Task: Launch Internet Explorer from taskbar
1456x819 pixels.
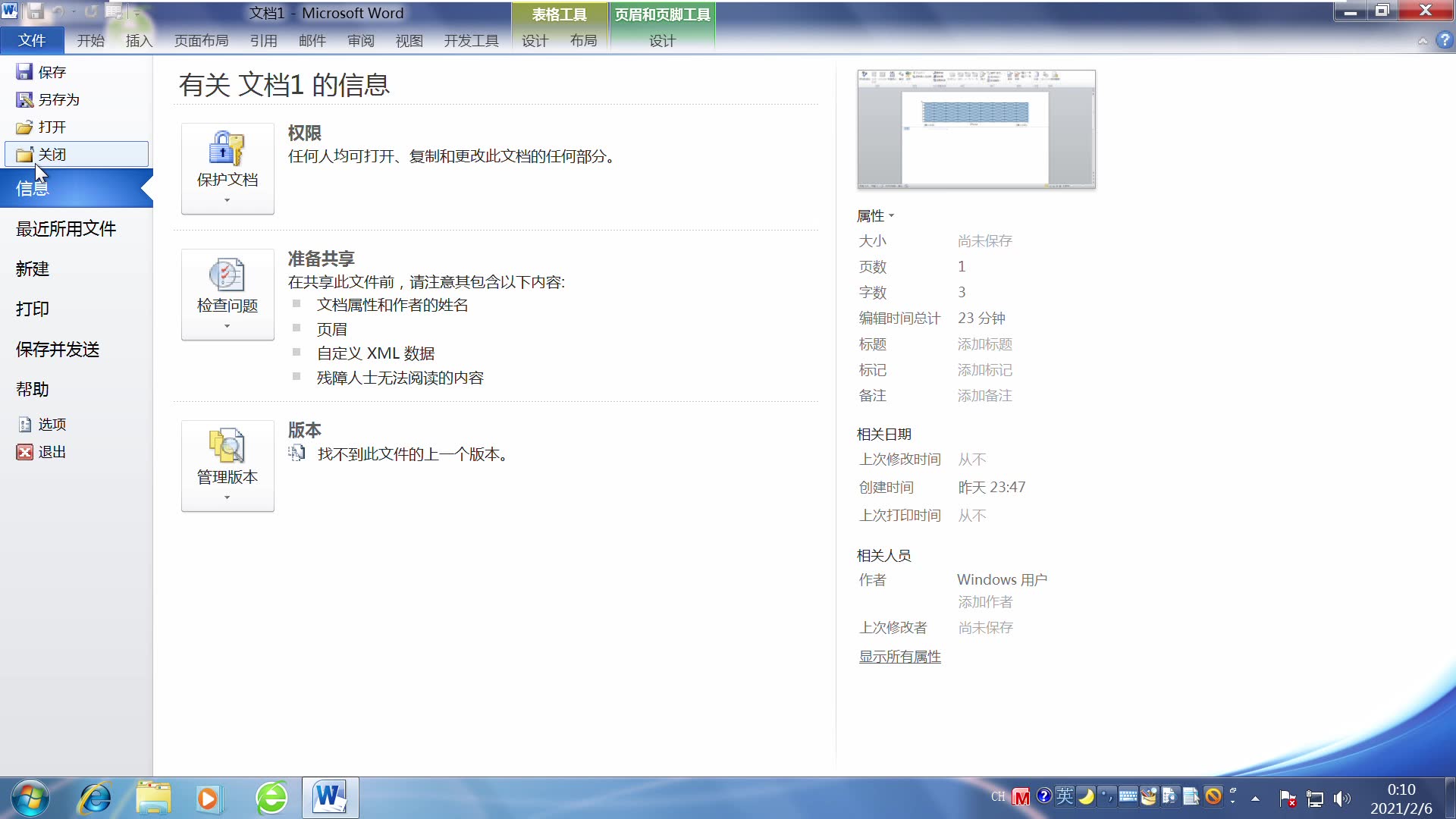Action: (96, 798)
